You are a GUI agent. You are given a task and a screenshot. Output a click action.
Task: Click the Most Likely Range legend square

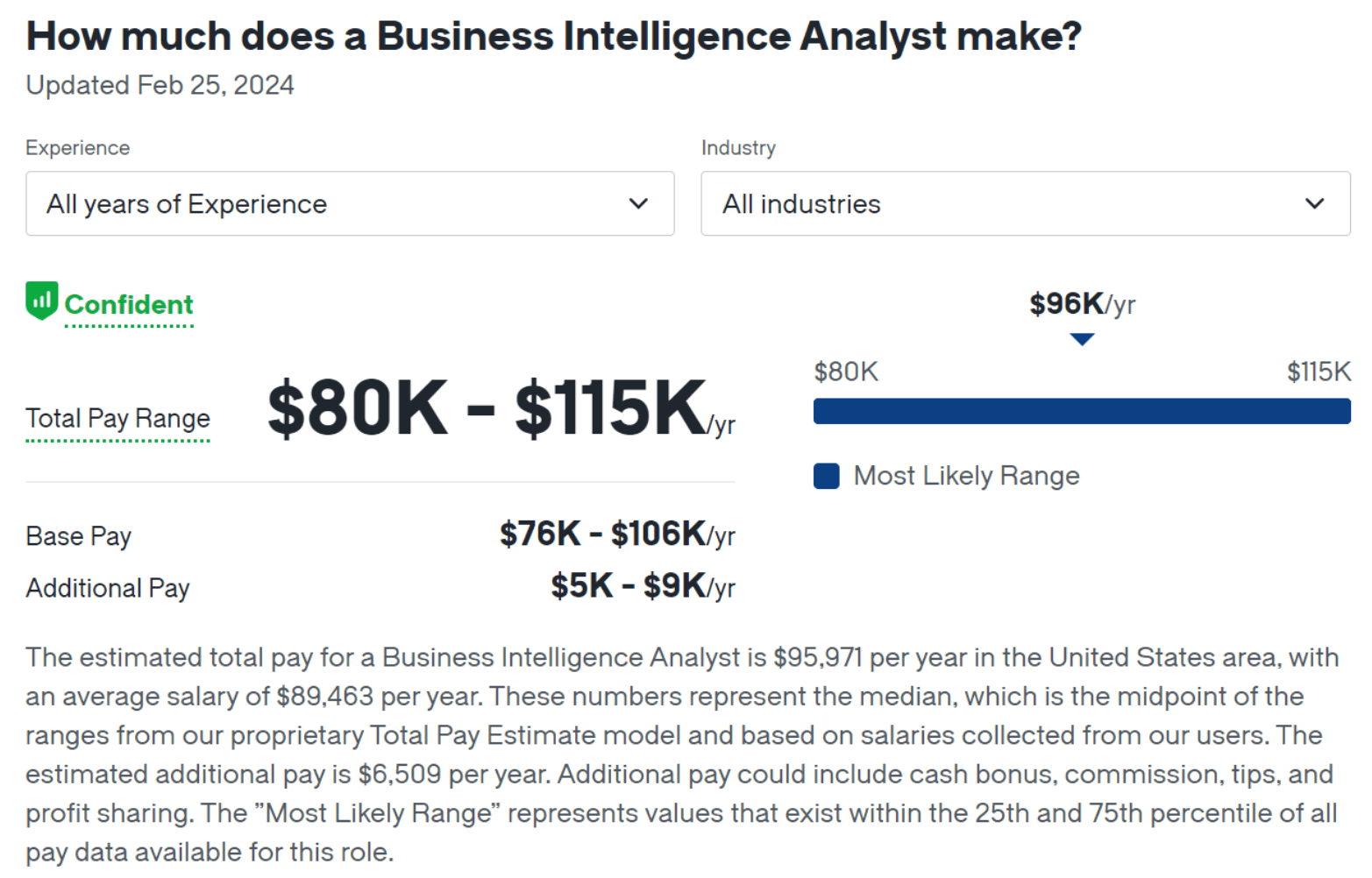(x=825, y=476)
